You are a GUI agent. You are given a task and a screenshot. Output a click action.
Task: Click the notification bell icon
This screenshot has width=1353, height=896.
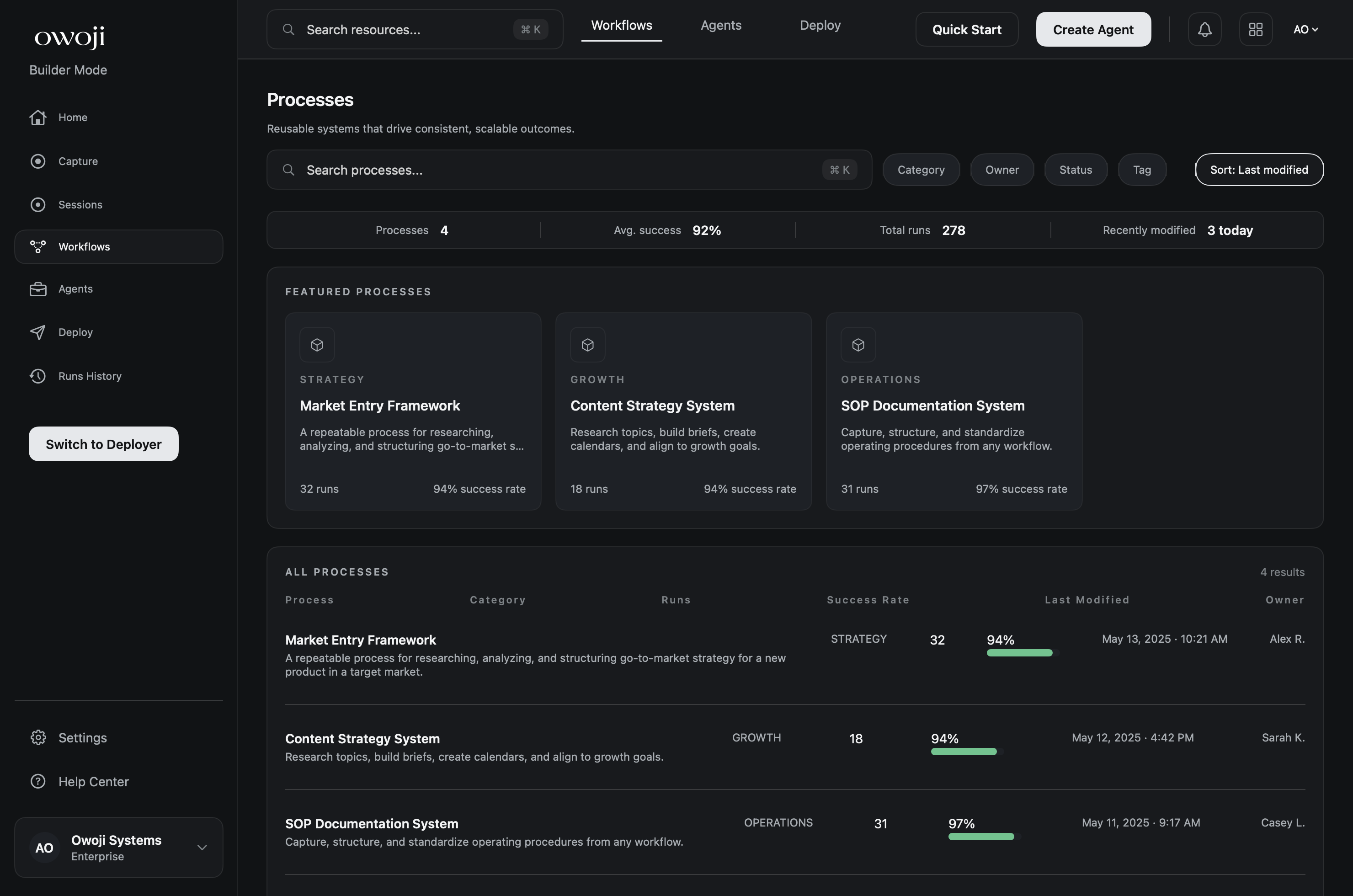1204,29
